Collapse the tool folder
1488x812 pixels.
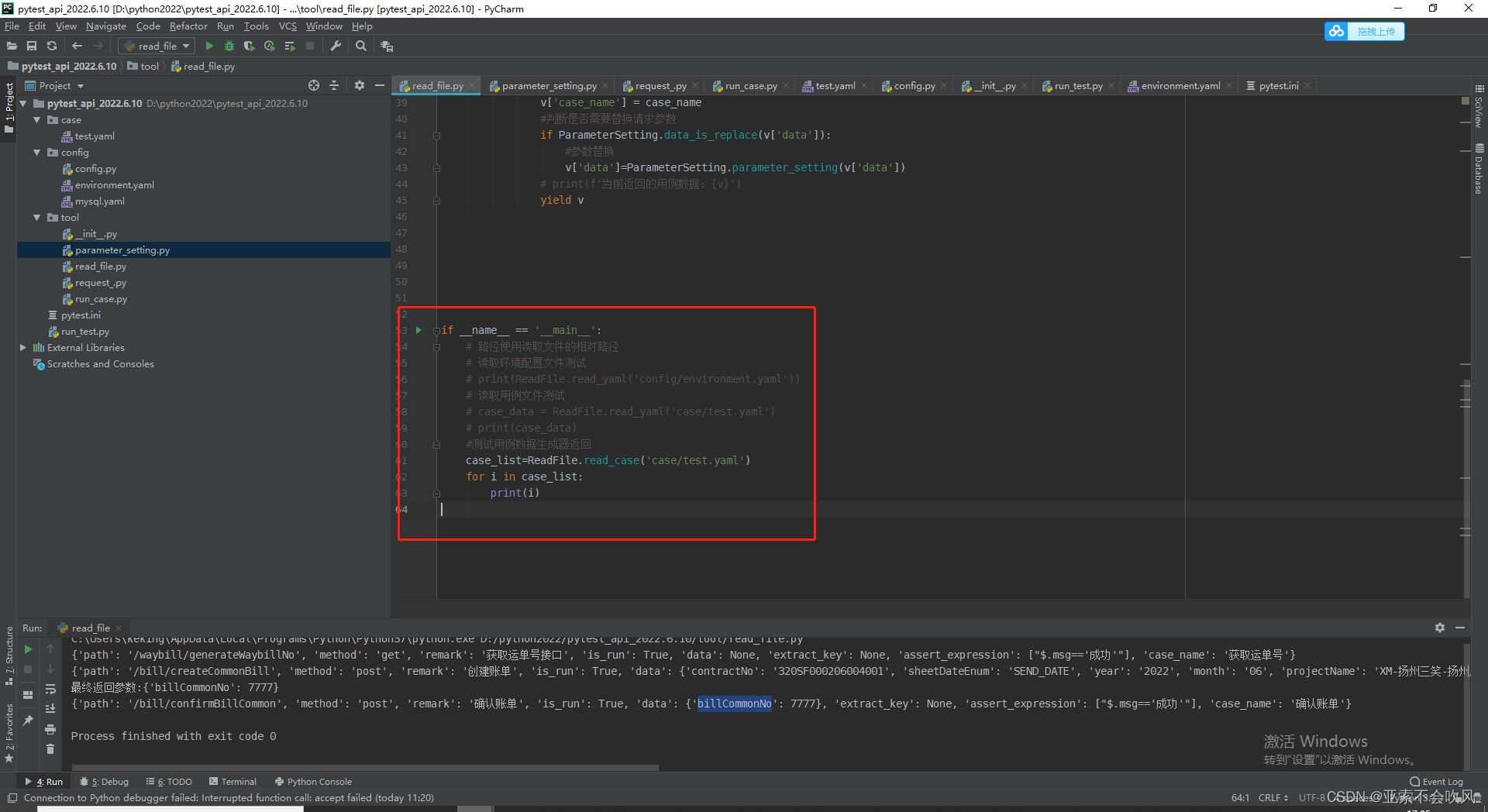(x=36, y=218)
